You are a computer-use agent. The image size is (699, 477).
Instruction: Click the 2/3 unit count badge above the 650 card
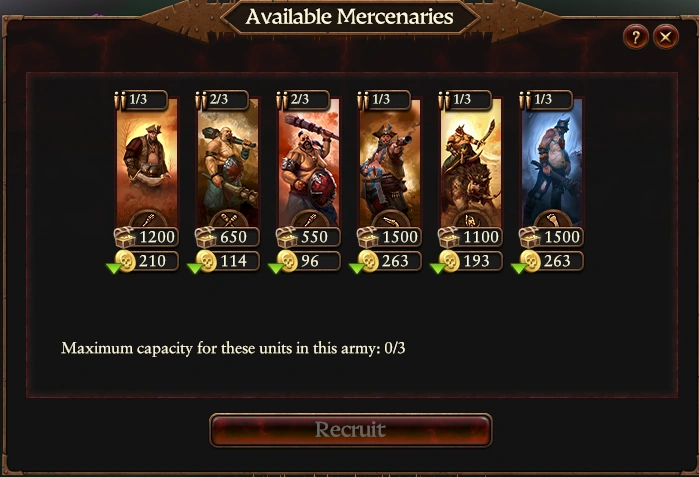pyautogui.click(x=222, y=100)
